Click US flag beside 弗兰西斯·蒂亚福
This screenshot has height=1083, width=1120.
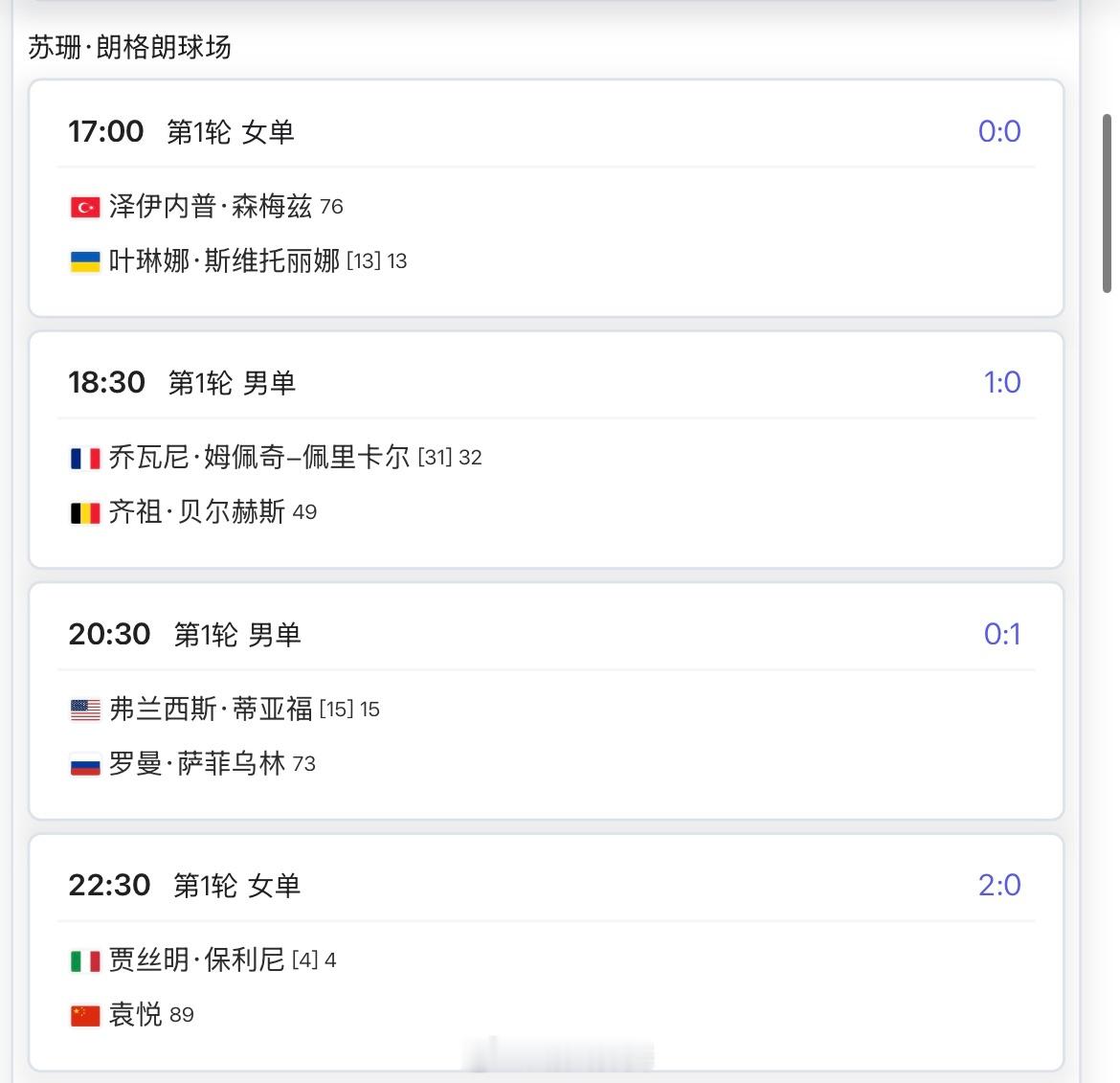[85, 710]
